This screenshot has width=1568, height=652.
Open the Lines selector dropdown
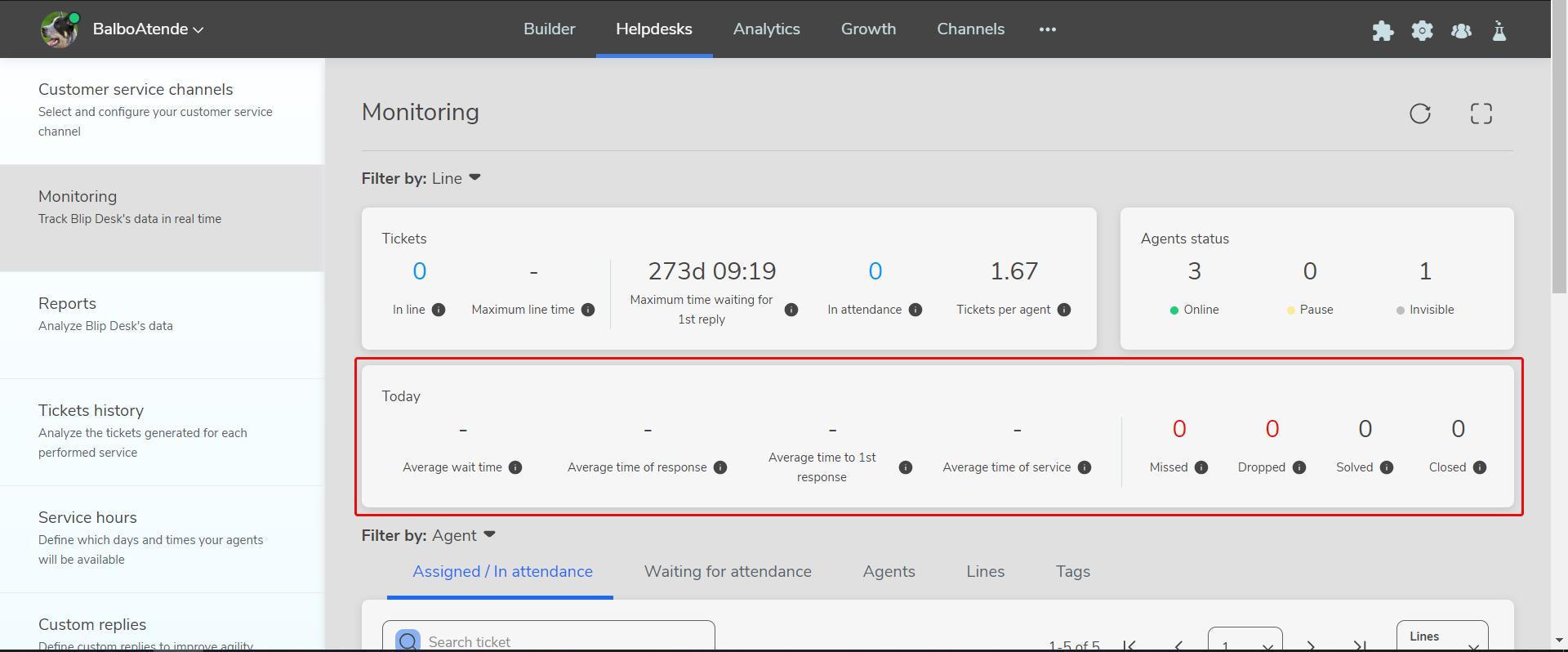click(x=1442, y=636)
